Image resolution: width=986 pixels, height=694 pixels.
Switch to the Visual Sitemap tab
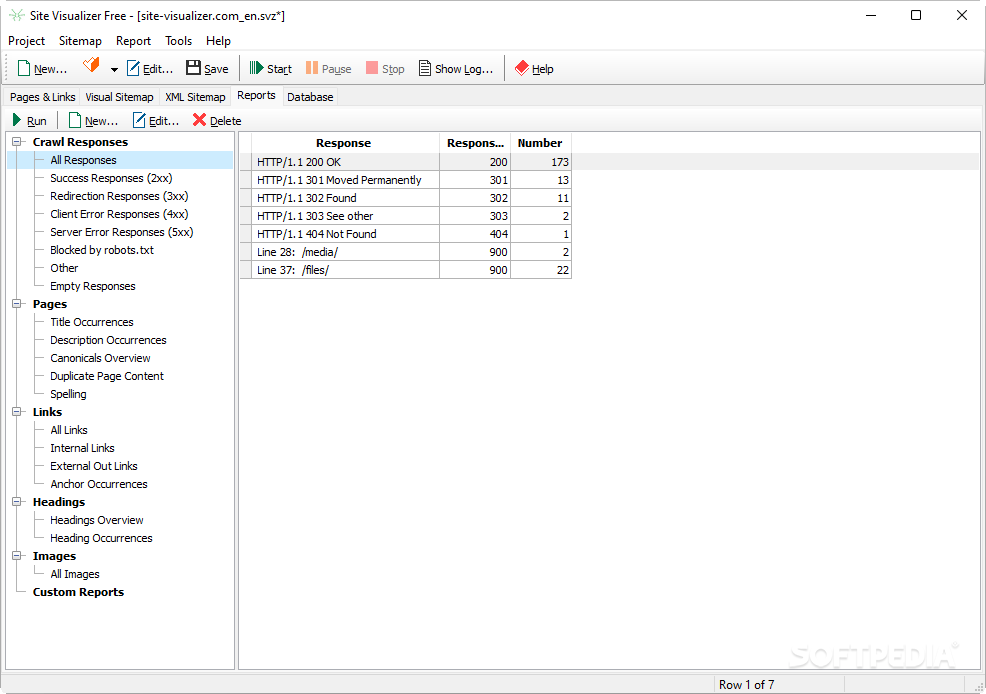pyautogui.click(x=119, y=97)
